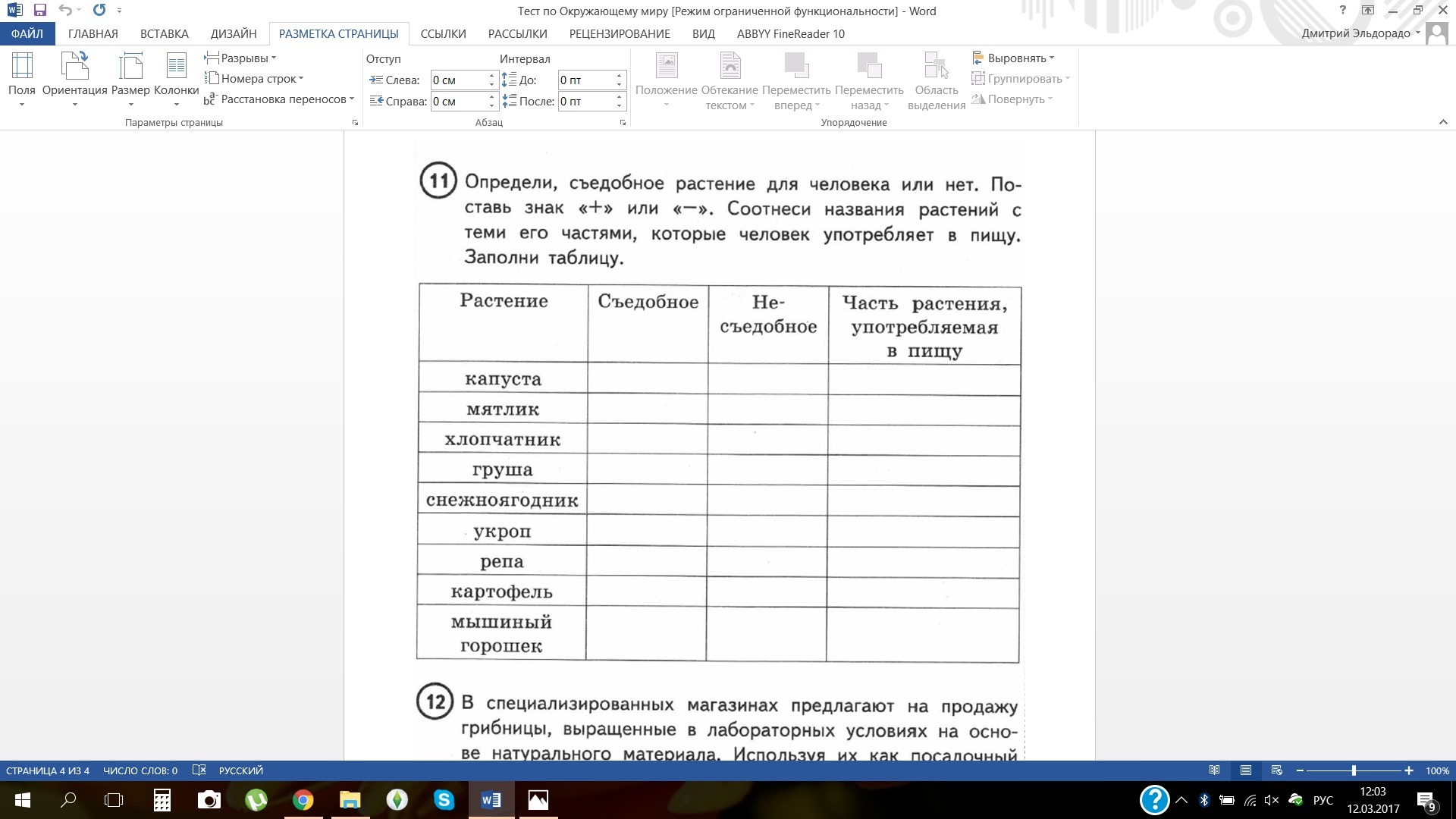Image resolution: width=1456 pixels, height=819 pixels.
Task: Open the Поля margins button
Action: pos(22,80)
